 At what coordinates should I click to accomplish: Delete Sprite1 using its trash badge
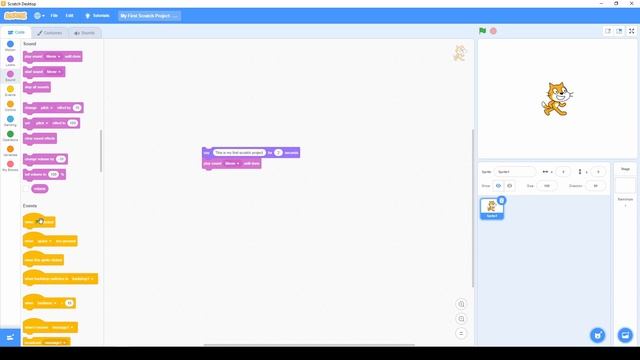[502, 200]
